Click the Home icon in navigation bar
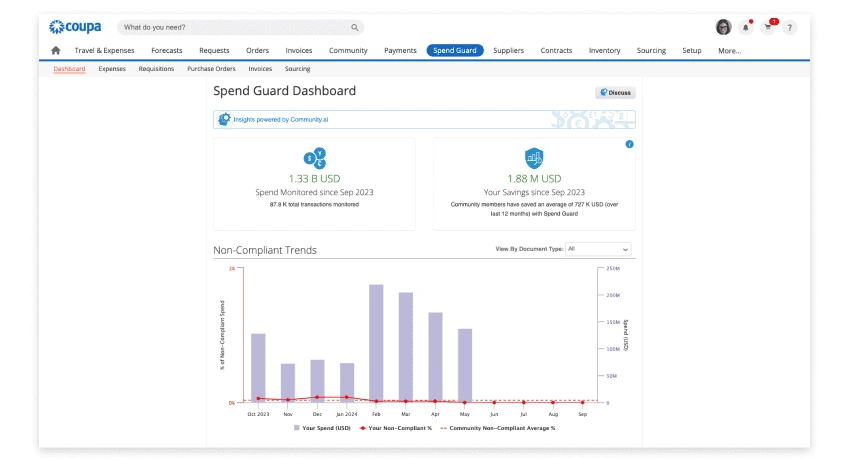This screenshot has width=847, height=460. pos(55,51)
